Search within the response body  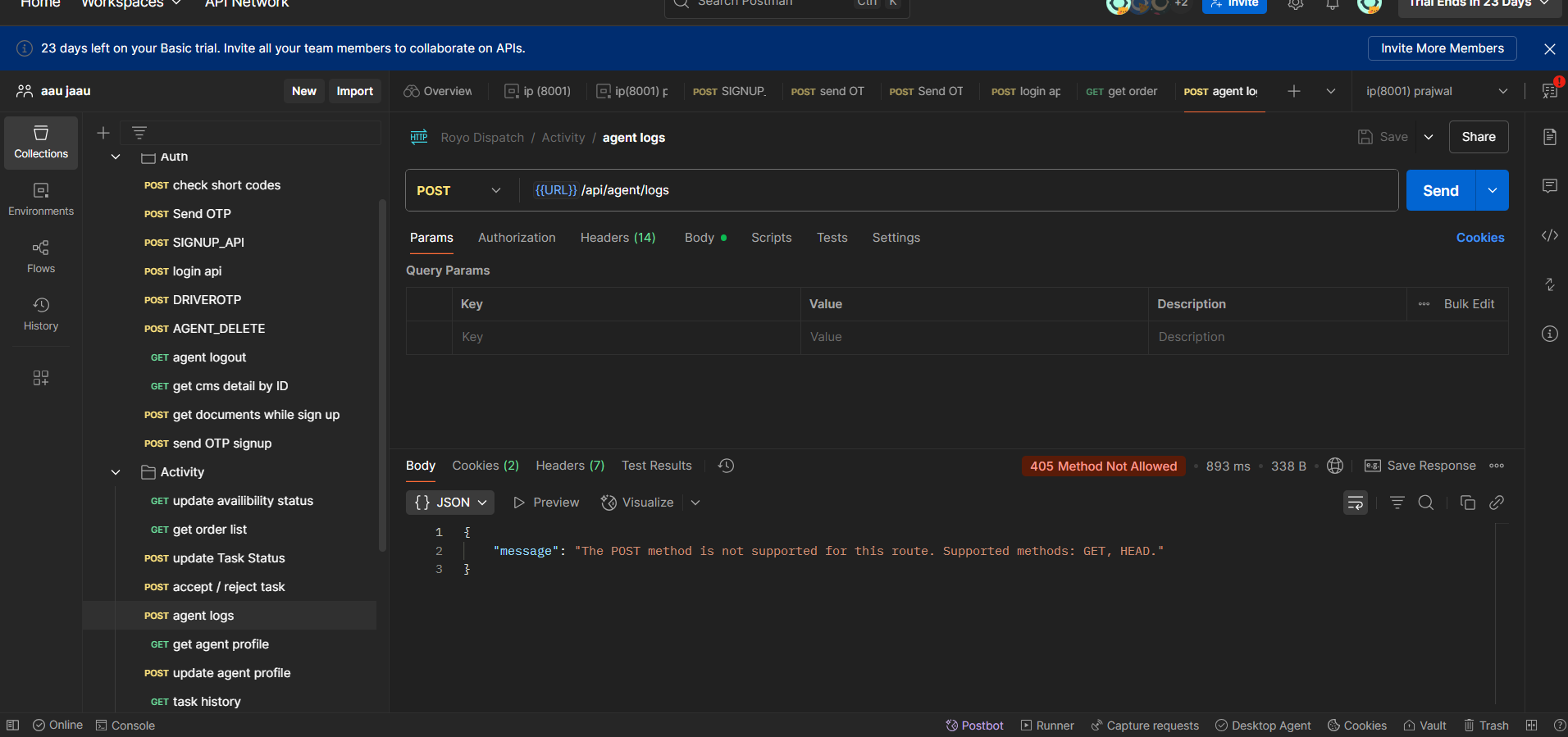click(1426, 503)
